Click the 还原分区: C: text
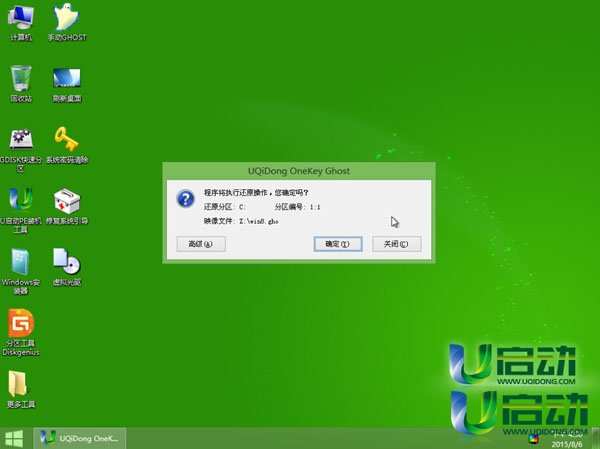Image resolution: width=600 pixels, height=449 pixels. pos(225,207)
